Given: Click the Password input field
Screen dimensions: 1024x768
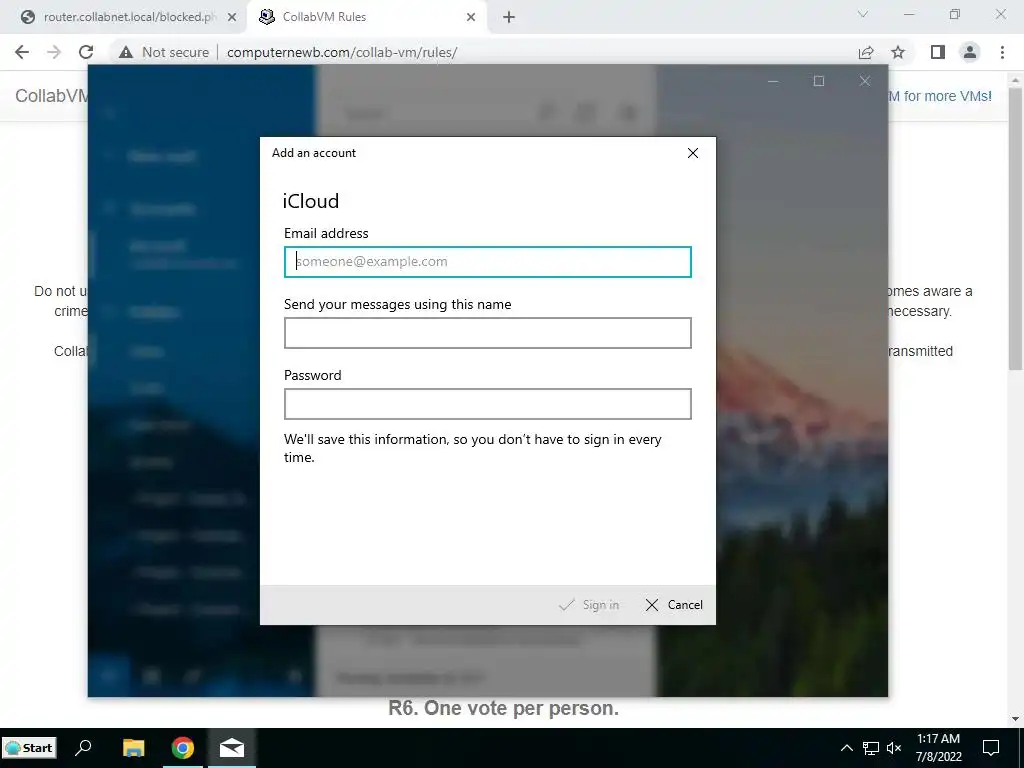Looking at the screenshot, I should [x=487, y=404].
